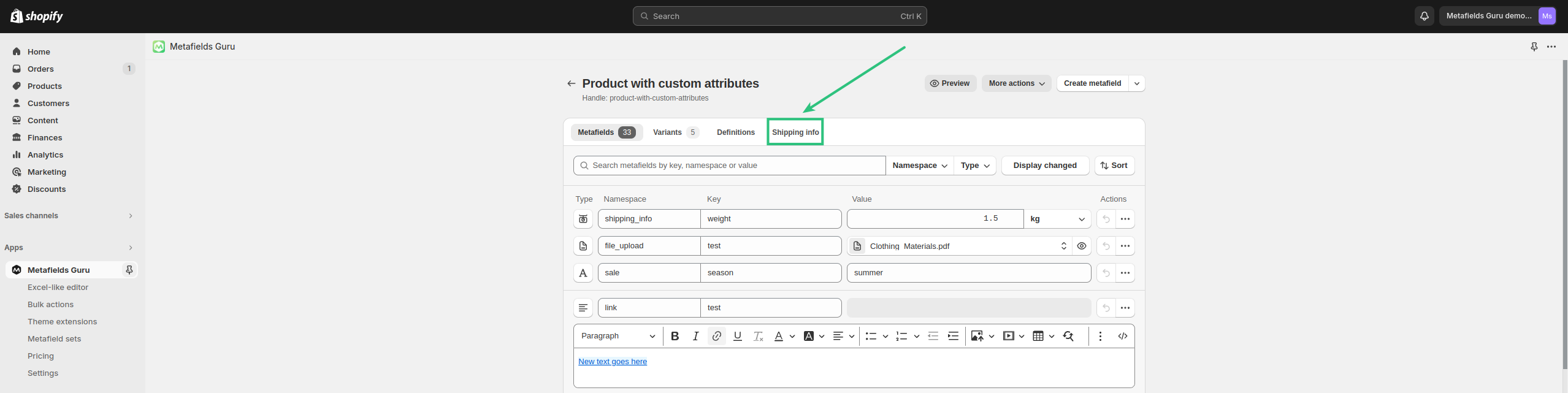Click the decrease indent icon
Screen dimensions: 1568x393
point(933,336)
